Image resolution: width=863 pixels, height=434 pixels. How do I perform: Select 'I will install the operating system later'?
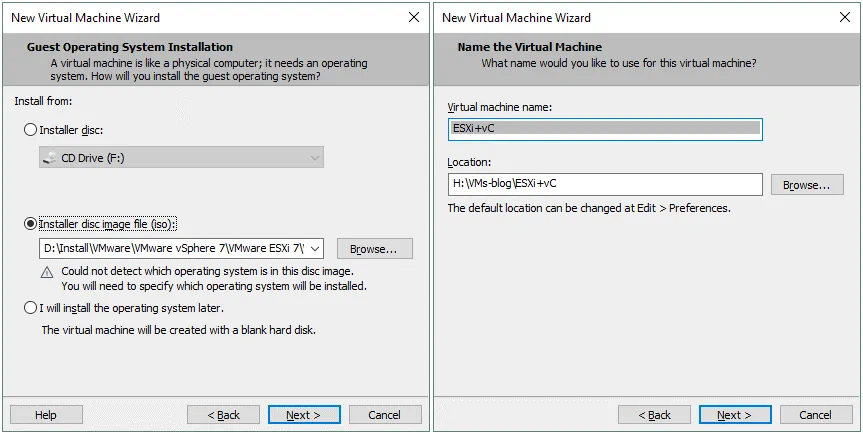coord(30,308)
